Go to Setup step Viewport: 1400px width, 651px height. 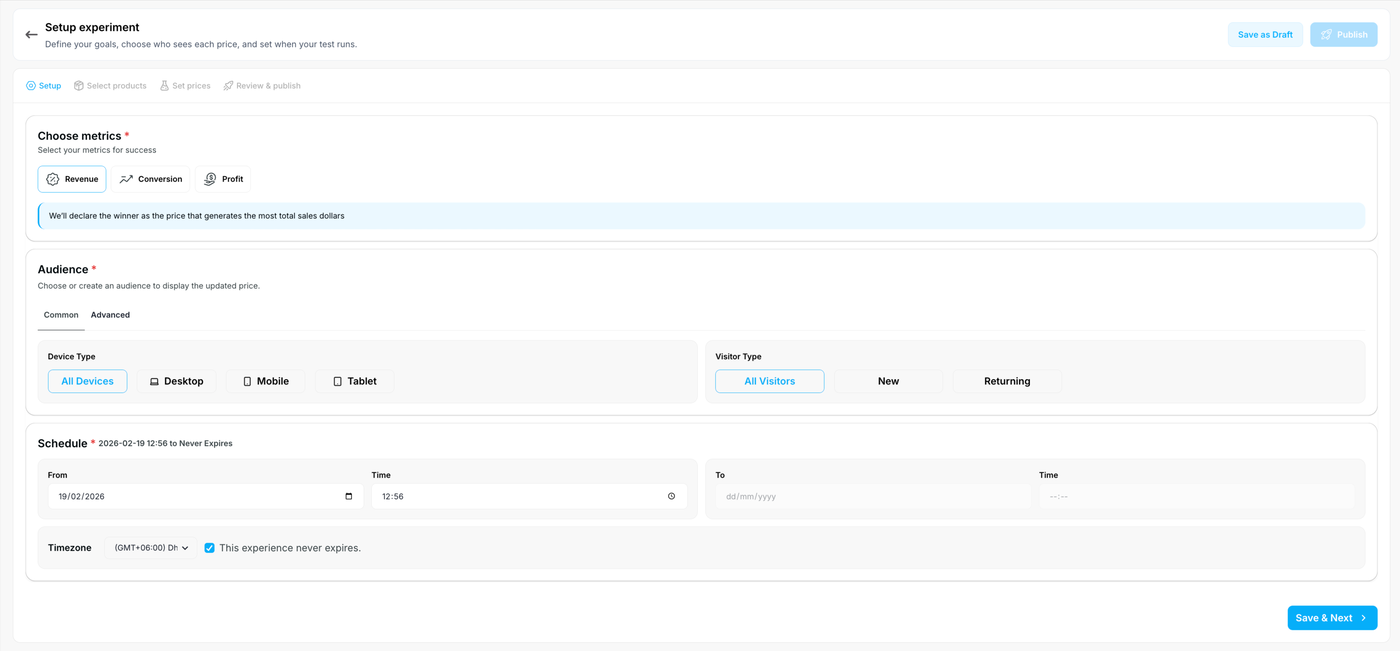point(43,86)
